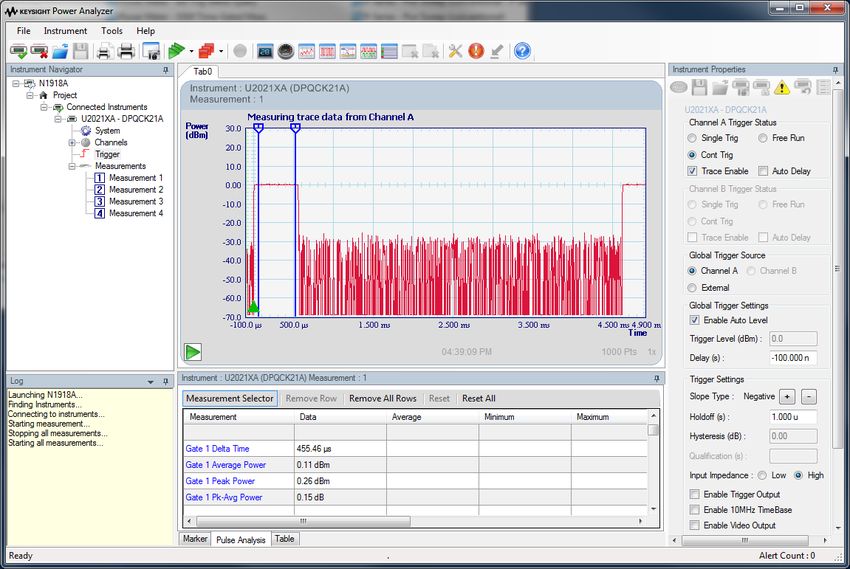
Task: Click the connect instrument icon with green check
Action: point(18,51)
